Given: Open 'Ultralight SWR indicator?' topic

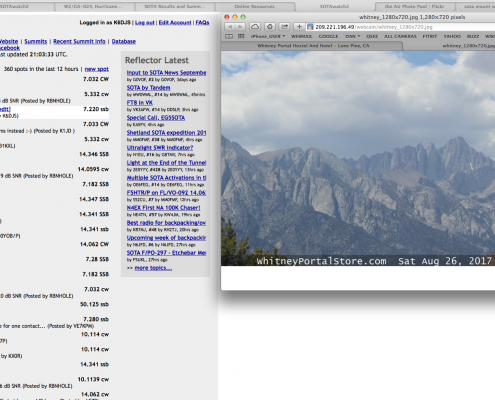Looking at the screenshot, I should pyautogui.click(x=160, y=148).
